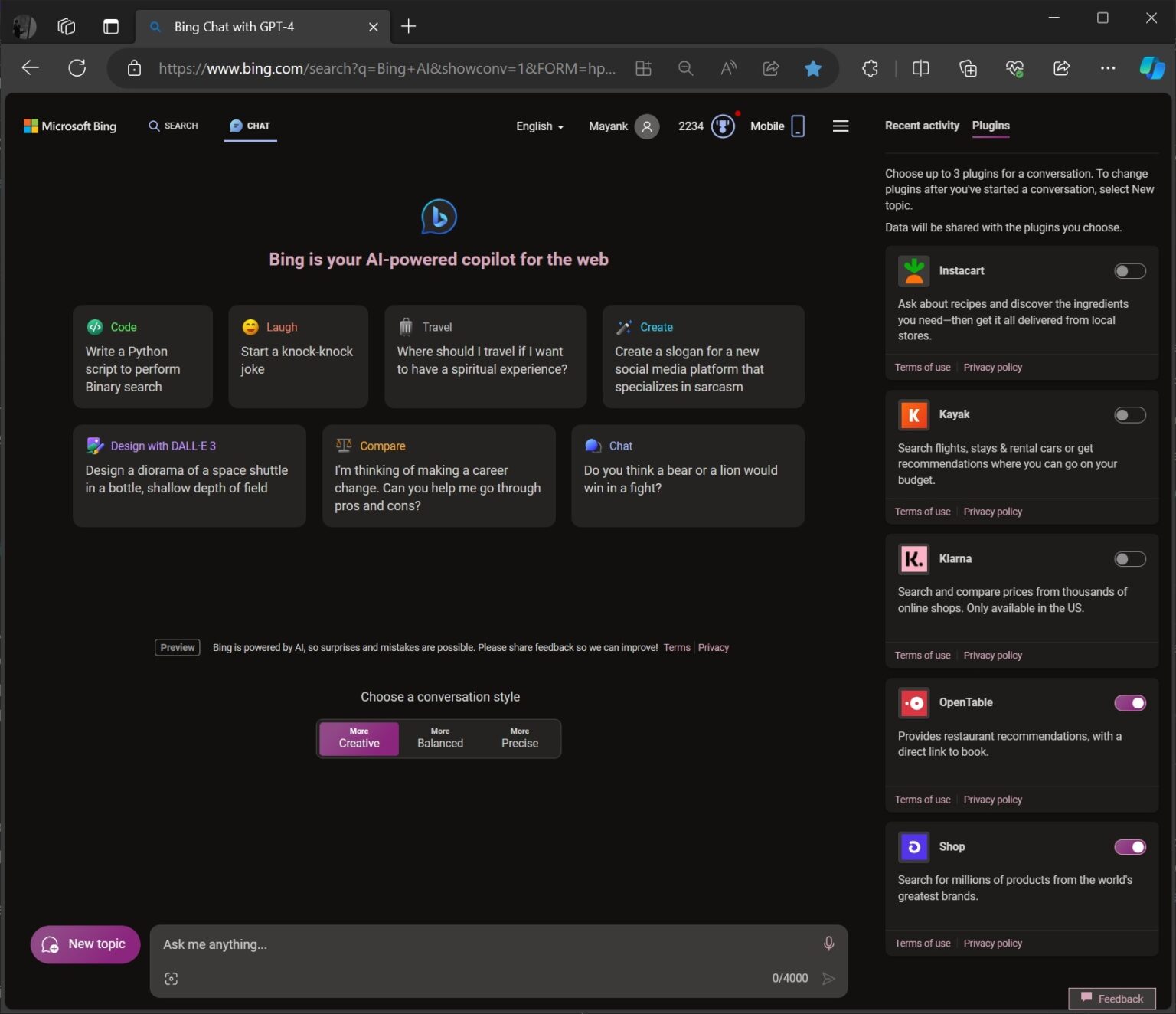The height and width of the screenshot is (1014, 1176).
Task: Click the visual search camera icon in chat input
Action: click(171, 978)
